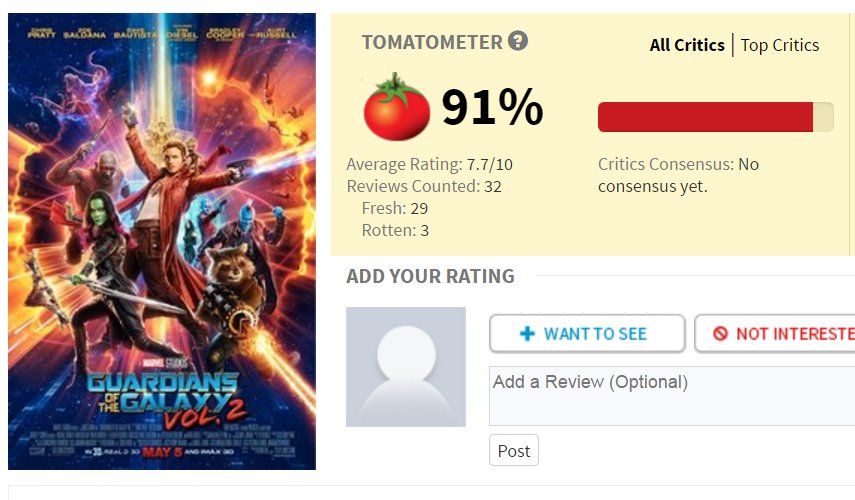Click the Critics Consensus text
Image resolution: width=855 pixels, height=500 pixels.
(x=678, y=175)
